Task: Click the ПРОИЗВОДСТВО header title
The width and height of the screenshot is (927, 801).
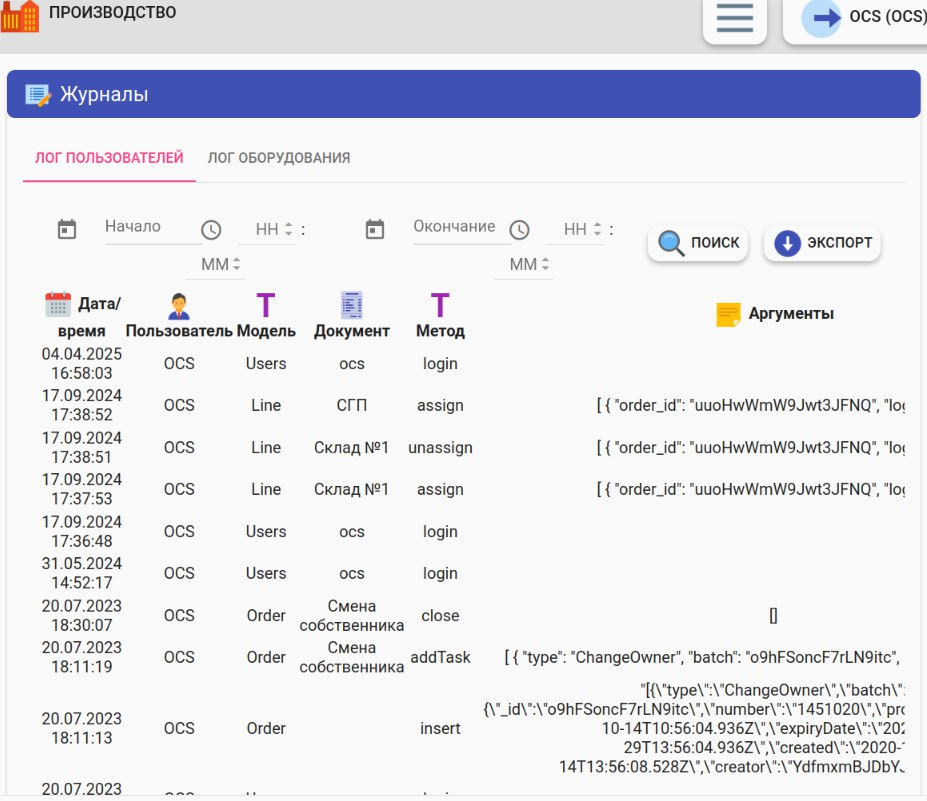Action: 112,12
